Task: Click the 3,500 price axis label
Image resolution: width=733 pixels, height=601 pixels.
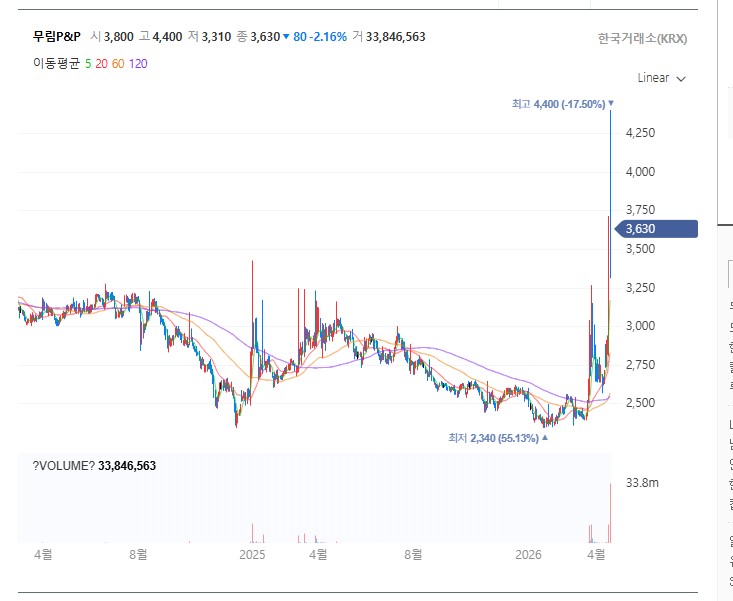Action: point(640,249)
